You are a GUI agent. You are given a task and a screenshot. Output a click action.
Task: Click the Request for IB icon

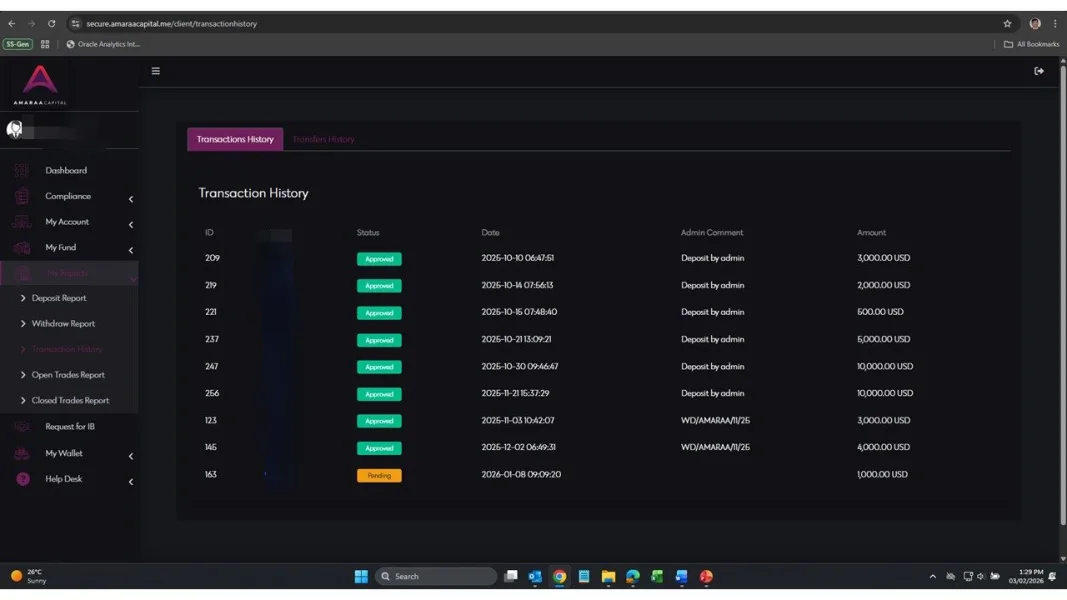(x=22, y=427)
